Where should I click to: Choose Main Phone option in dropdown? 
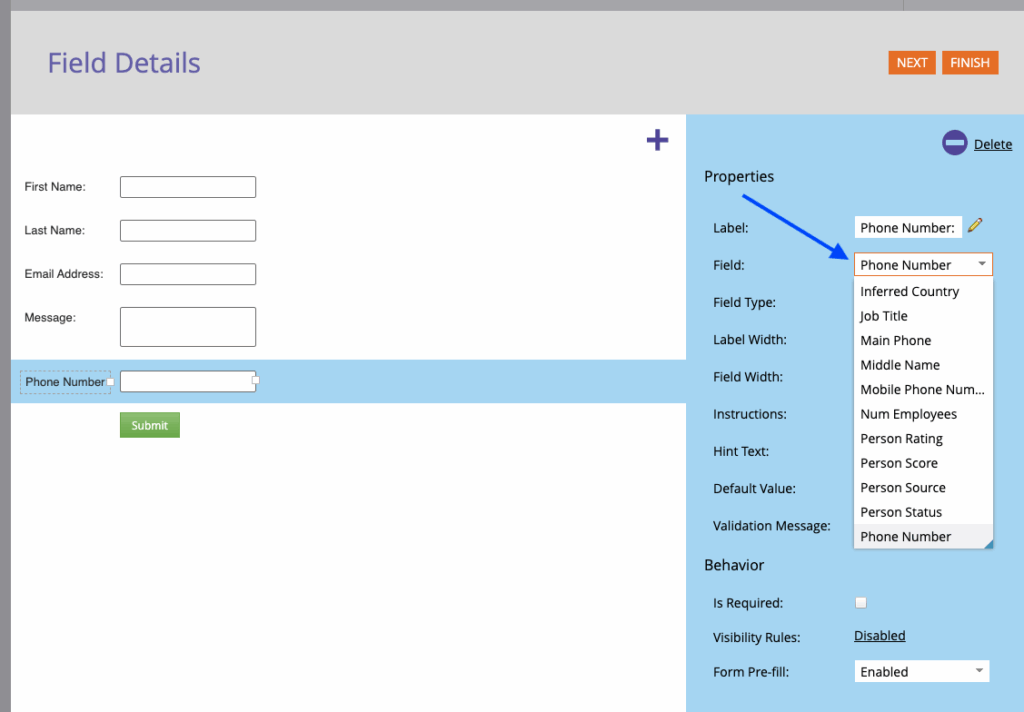(x=895, y=340)
